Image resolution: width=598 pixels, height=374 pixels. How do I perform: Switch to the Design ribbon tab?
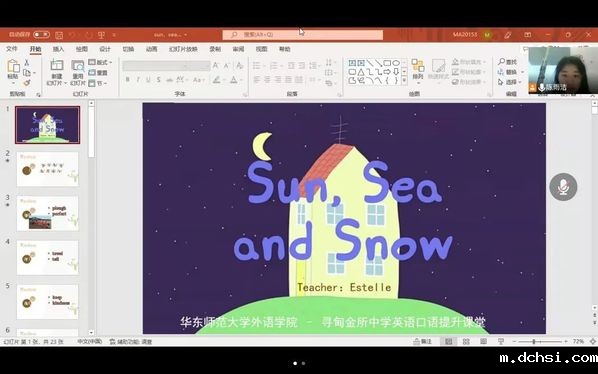[x=105, y=49]
